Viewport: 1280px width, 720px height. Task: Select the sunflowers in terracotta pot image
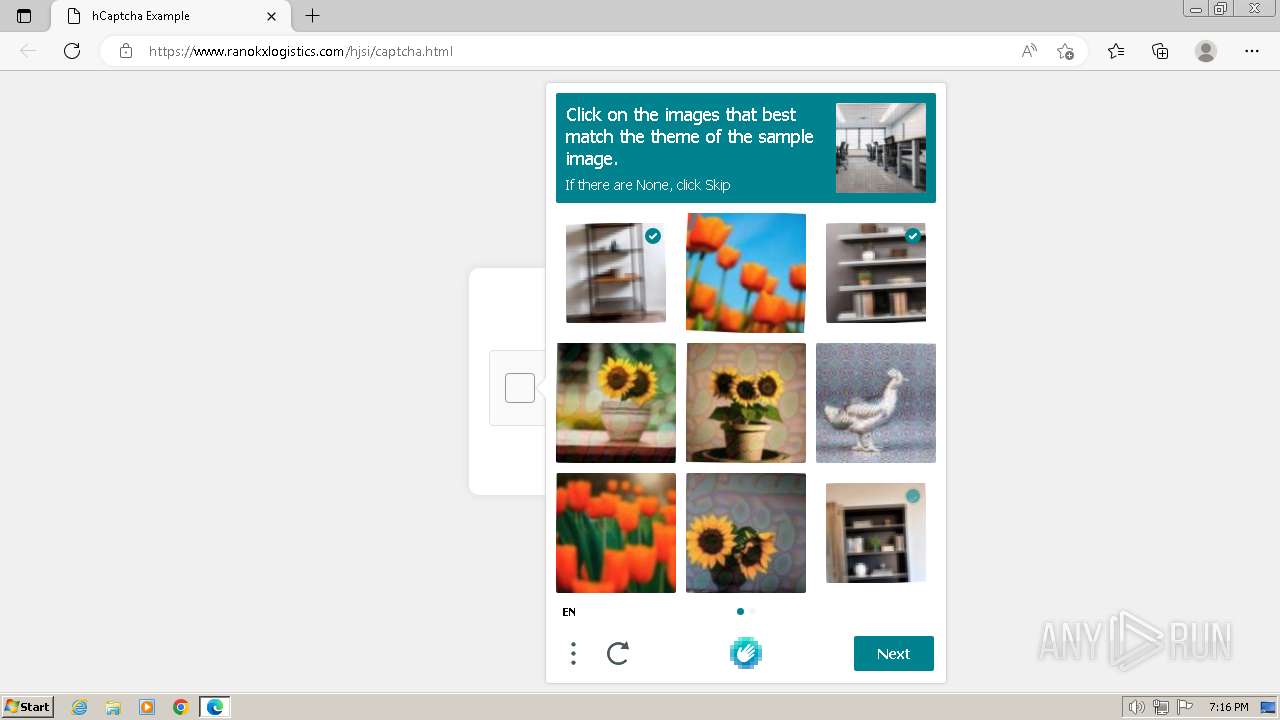point(746,403)
